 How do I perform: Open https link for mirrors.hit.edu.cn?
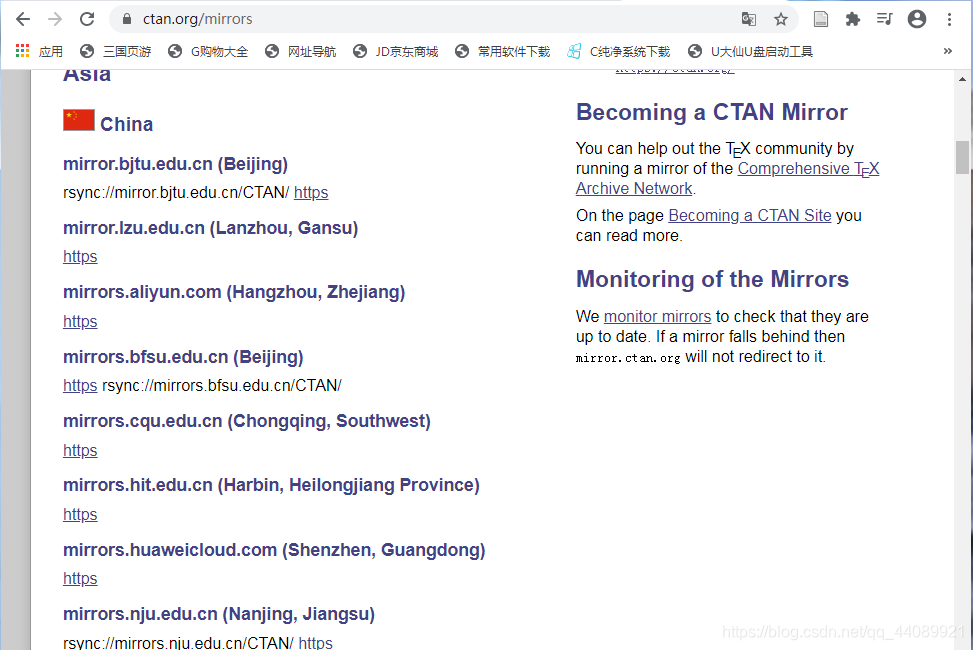(80, 514)
